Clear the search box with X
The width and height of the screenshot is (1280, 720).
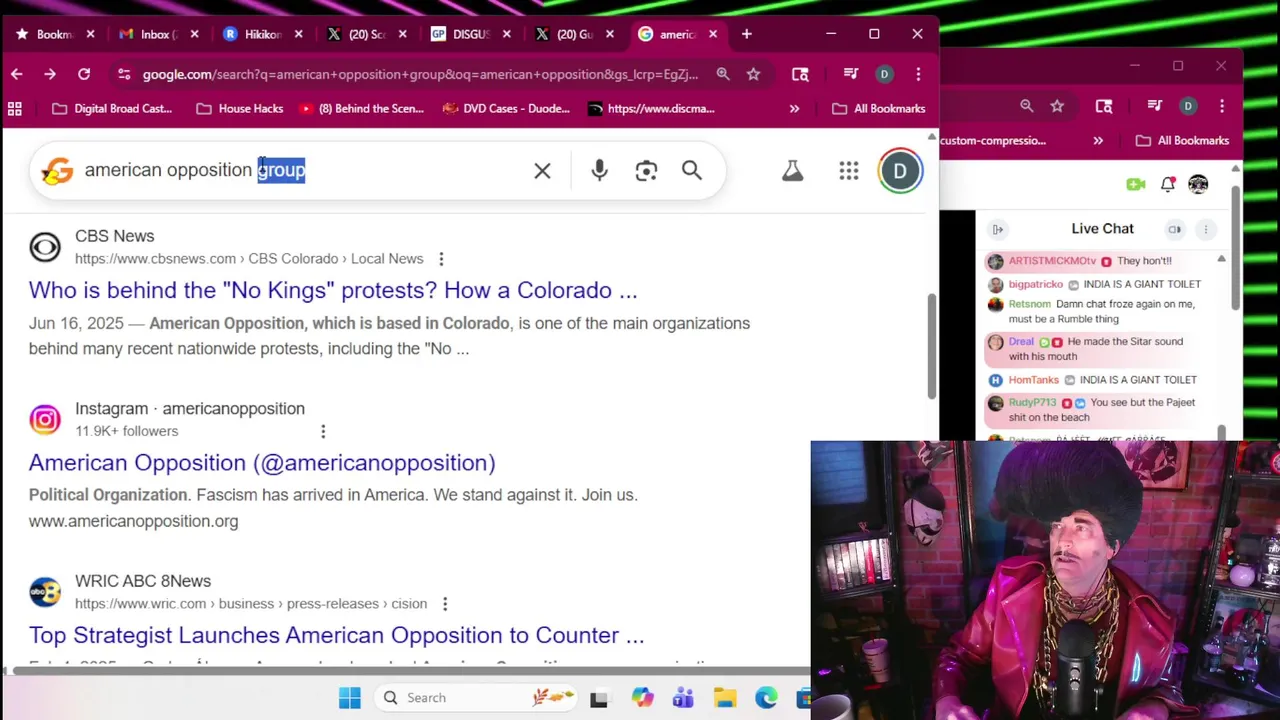(542, 171)
